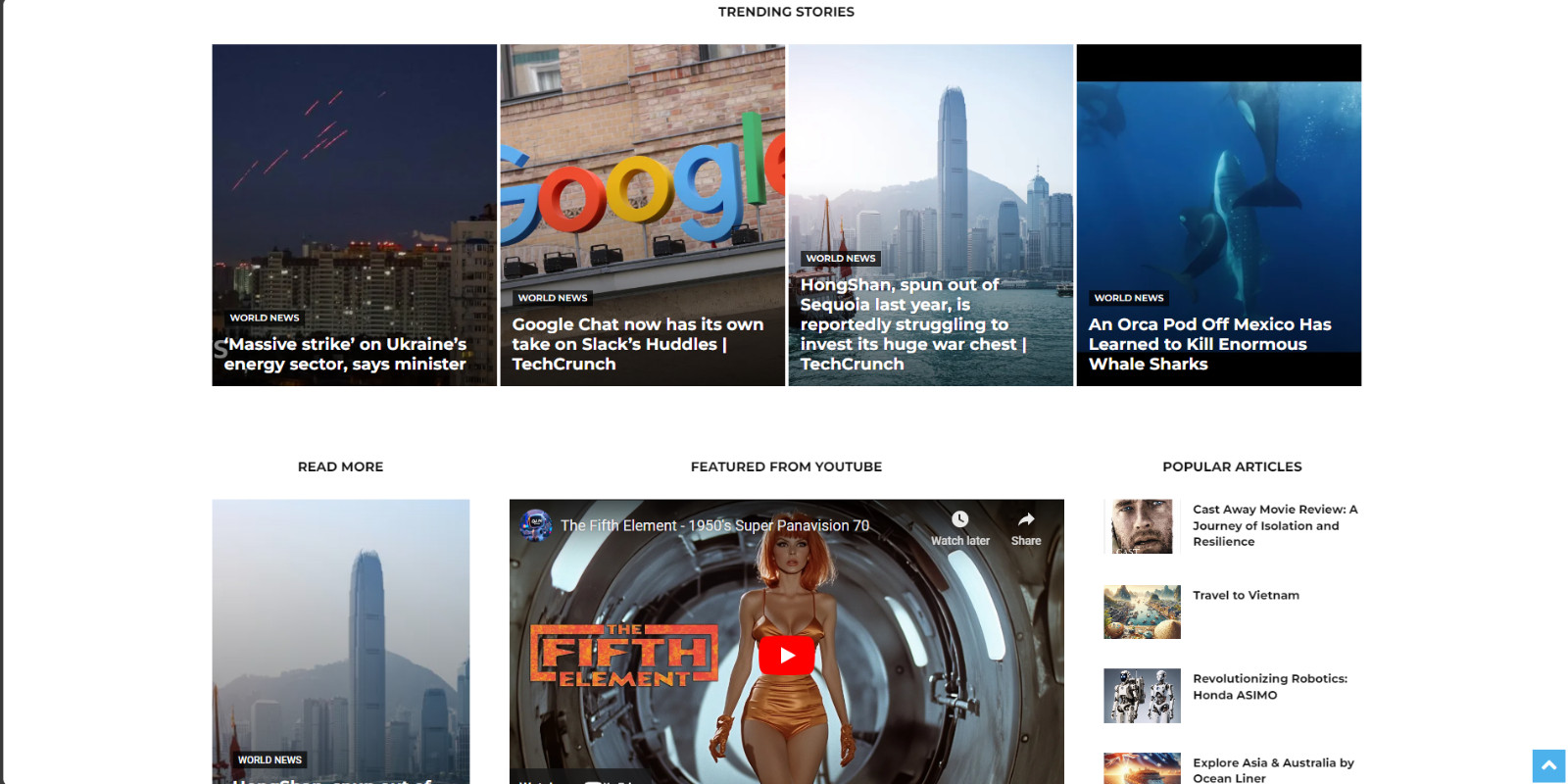Open the YouTube channel avatar icon
This screenshot has width=1568, height=784.
(x=535, y=525)
